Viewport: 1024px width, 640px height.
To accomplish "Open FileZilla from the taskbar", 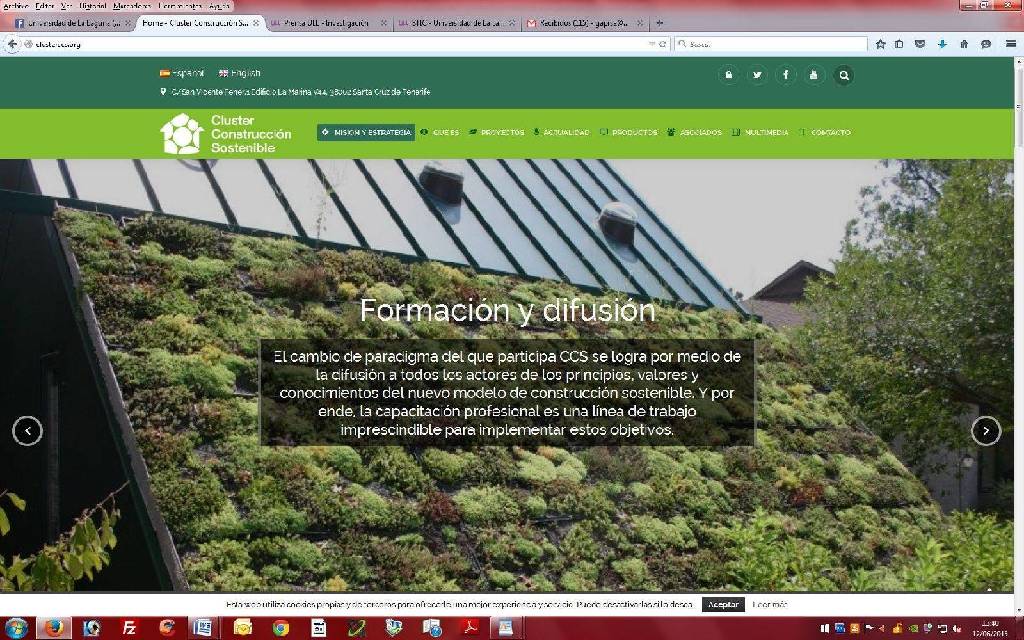I will pos(129,627).
